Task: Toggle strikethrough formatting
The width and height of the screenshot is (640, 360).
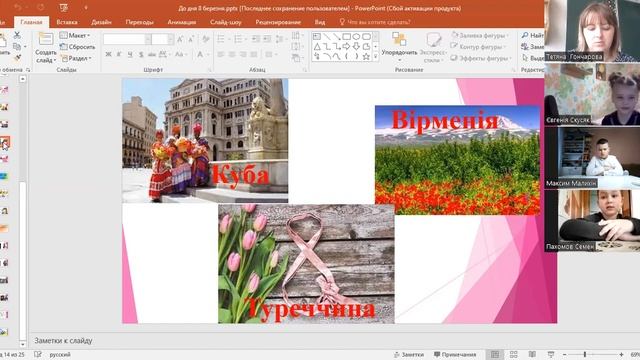Action: (x=152, y=54)
